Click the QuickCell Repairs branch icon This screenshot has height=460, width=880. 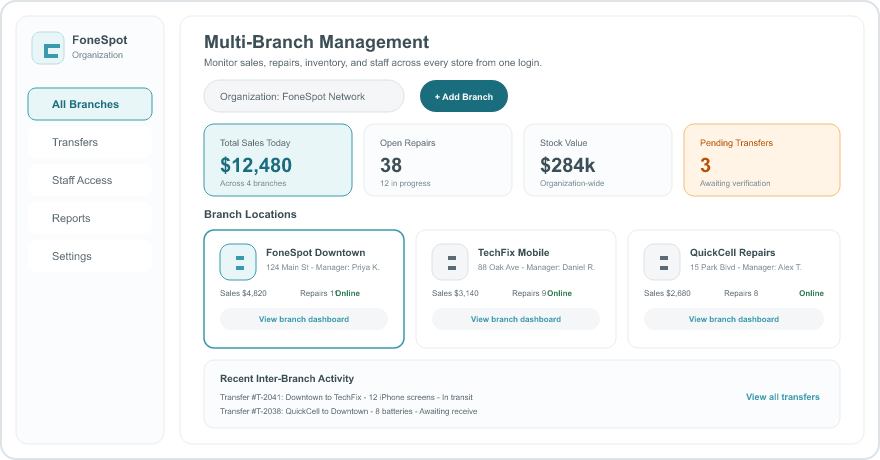(662, 262)
